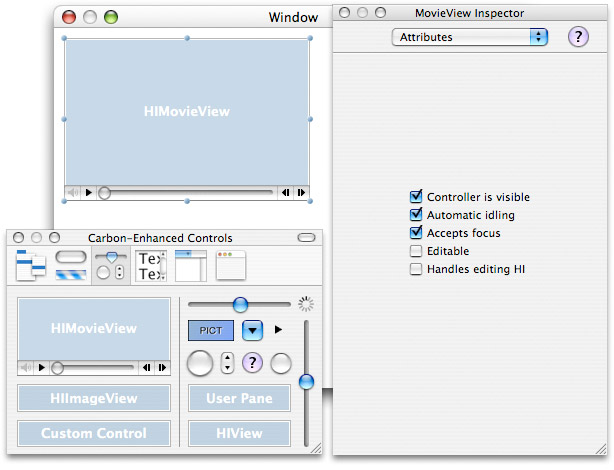Click the horizontal slider thumb in palette
The height and width of the screenshot is (470, 614).
(x=240, y=304)
